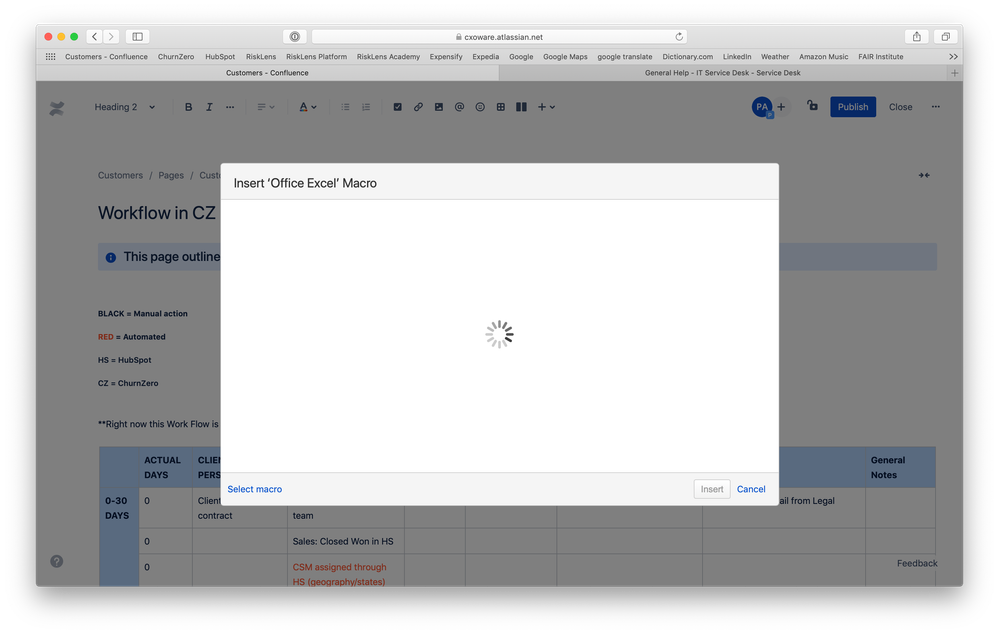Show more bookmarks overflow chevron

pyautogui.click(x=953, y=57)
